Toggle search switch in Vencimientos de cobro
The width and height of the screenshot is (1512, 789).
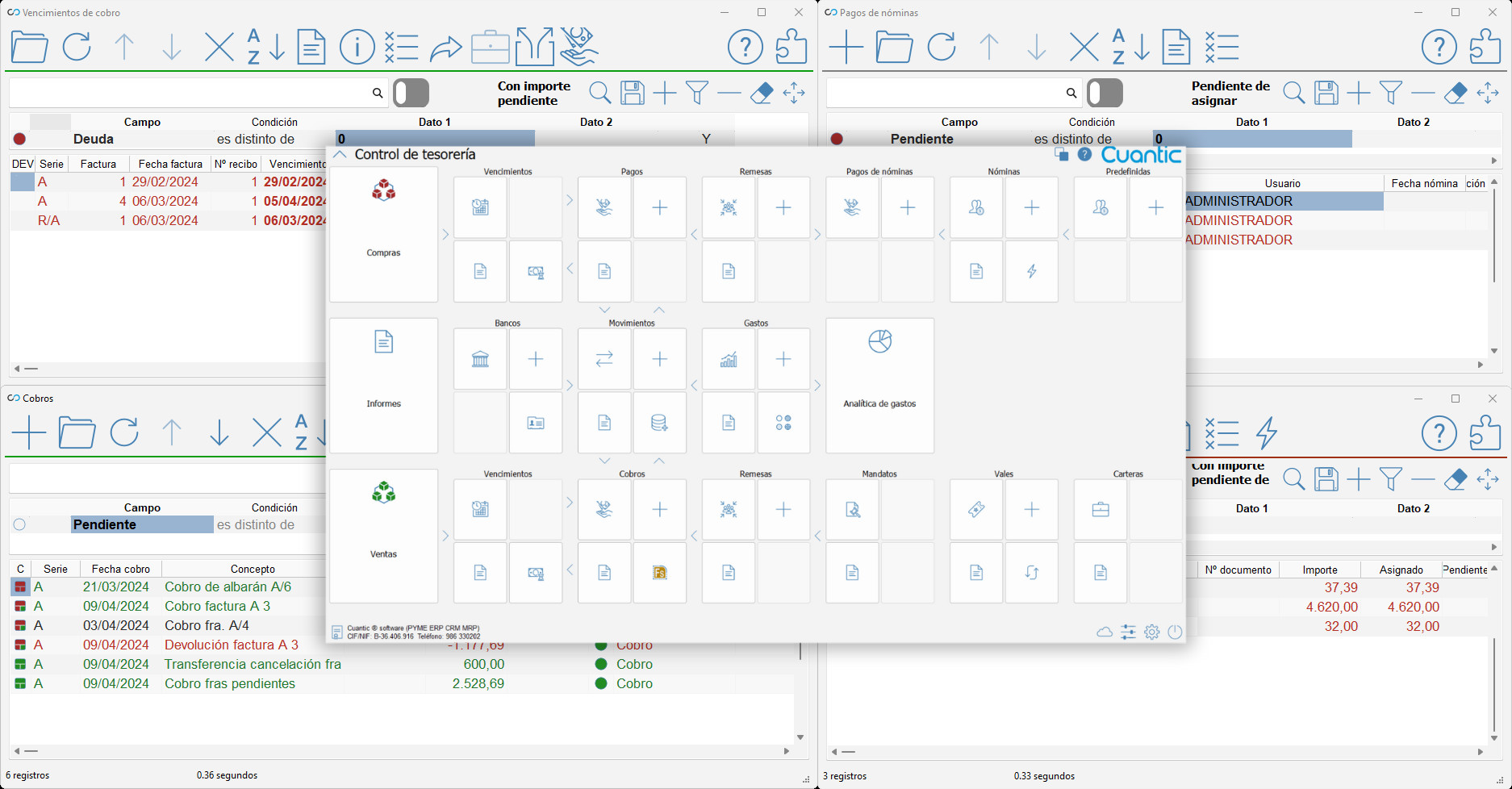411,93
